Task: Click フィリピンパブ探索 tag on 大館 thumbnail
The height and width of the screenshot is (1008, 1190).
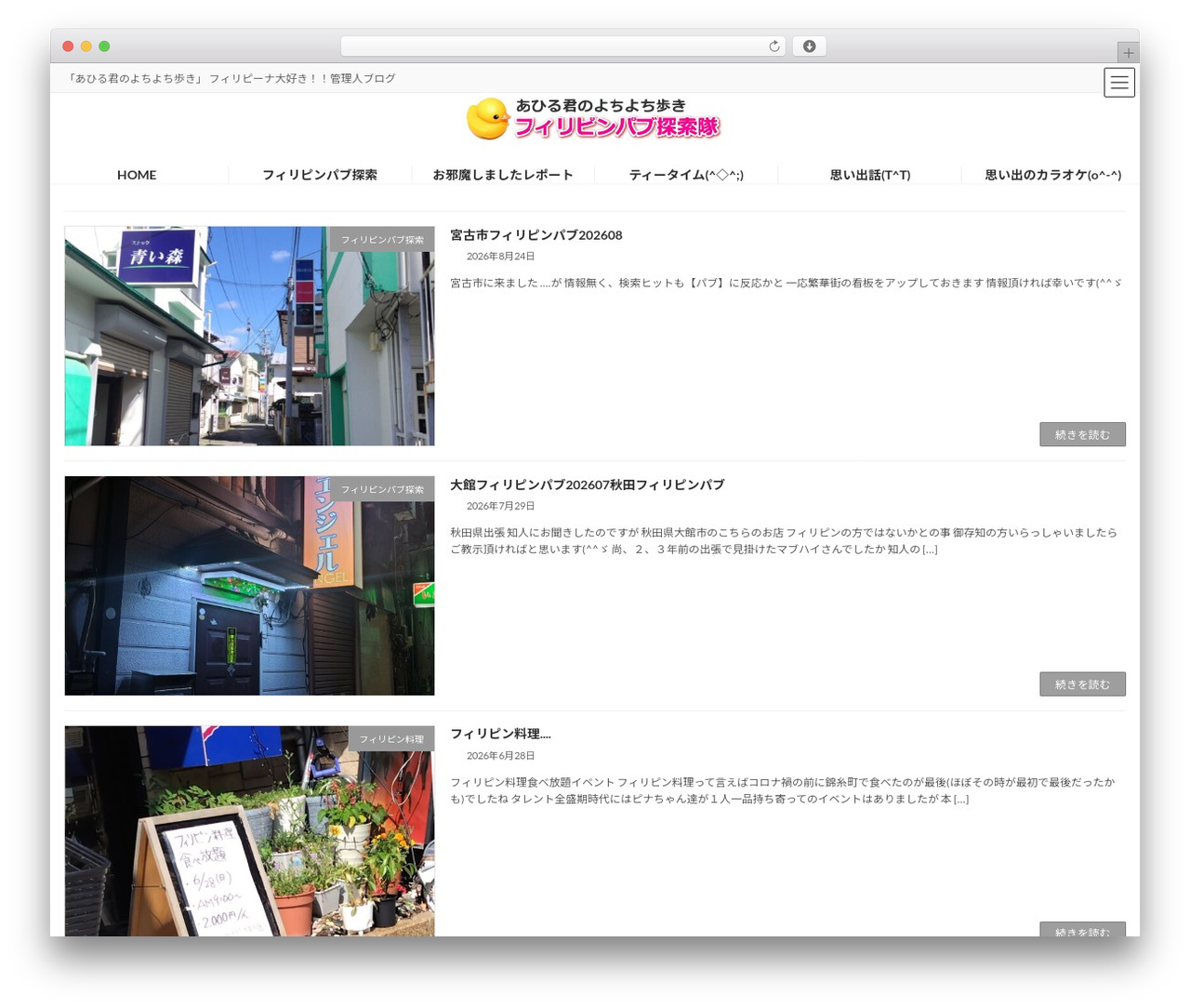Action: (382, 489)
